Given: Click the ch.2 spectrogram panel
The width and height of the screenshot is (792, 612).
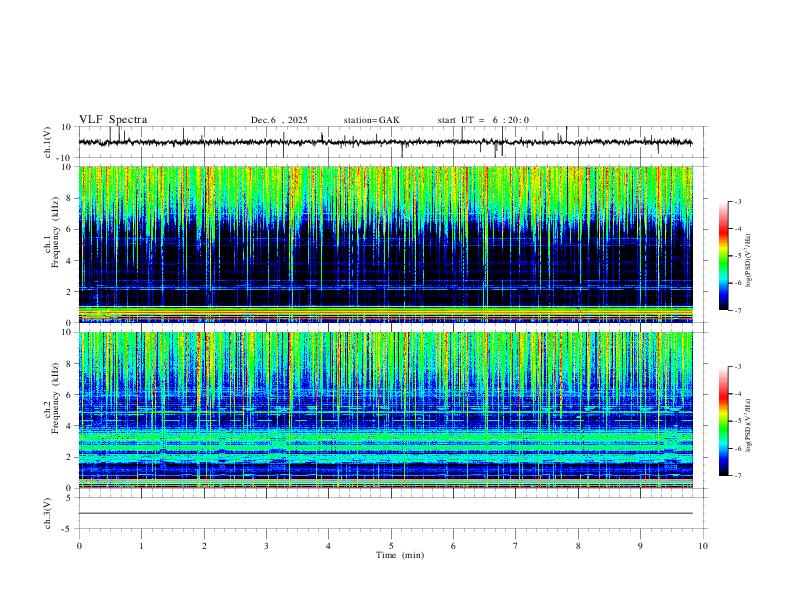Looking at the screenshot, I should tap(385, 410).
